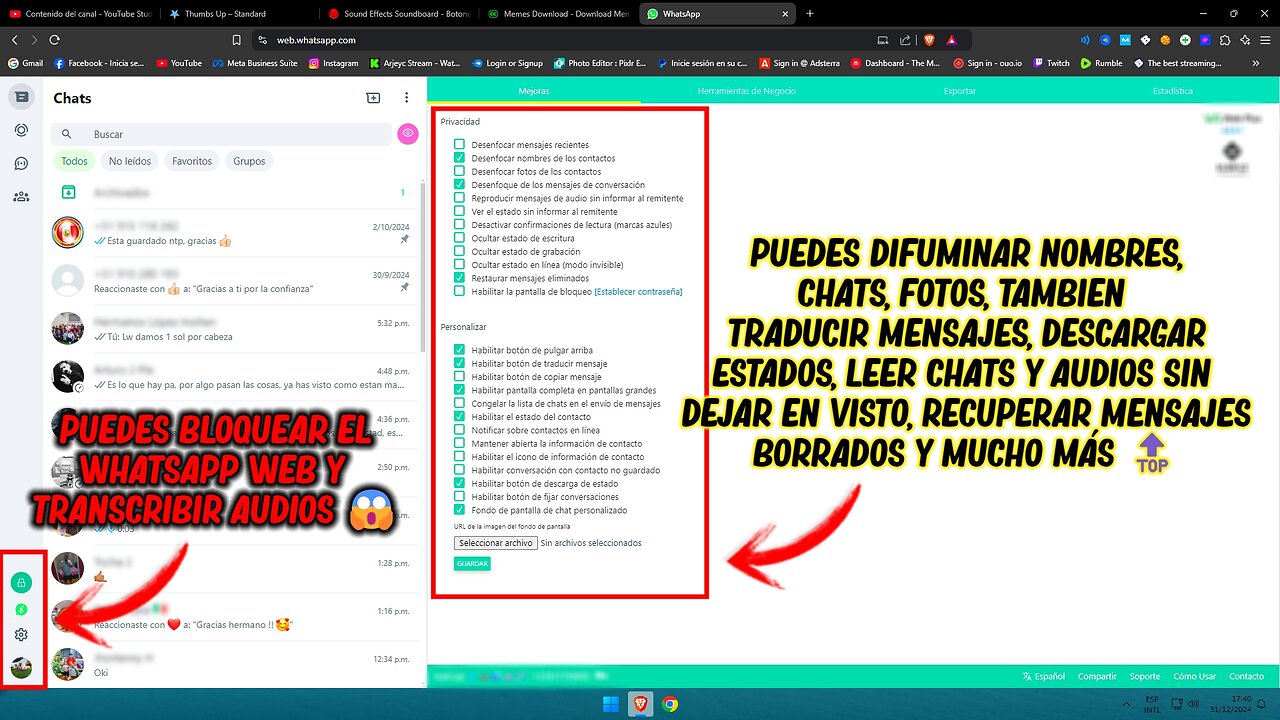
Task: Open the Twitch bookmark
Action: pyautogui.click(x=1051, y=63)
